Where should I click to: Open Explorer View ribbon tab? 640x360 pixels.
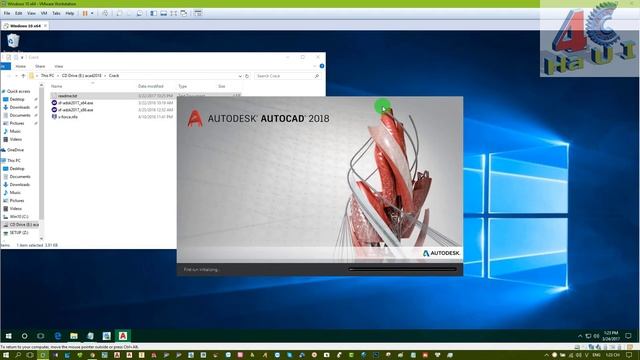click(59, 66)
